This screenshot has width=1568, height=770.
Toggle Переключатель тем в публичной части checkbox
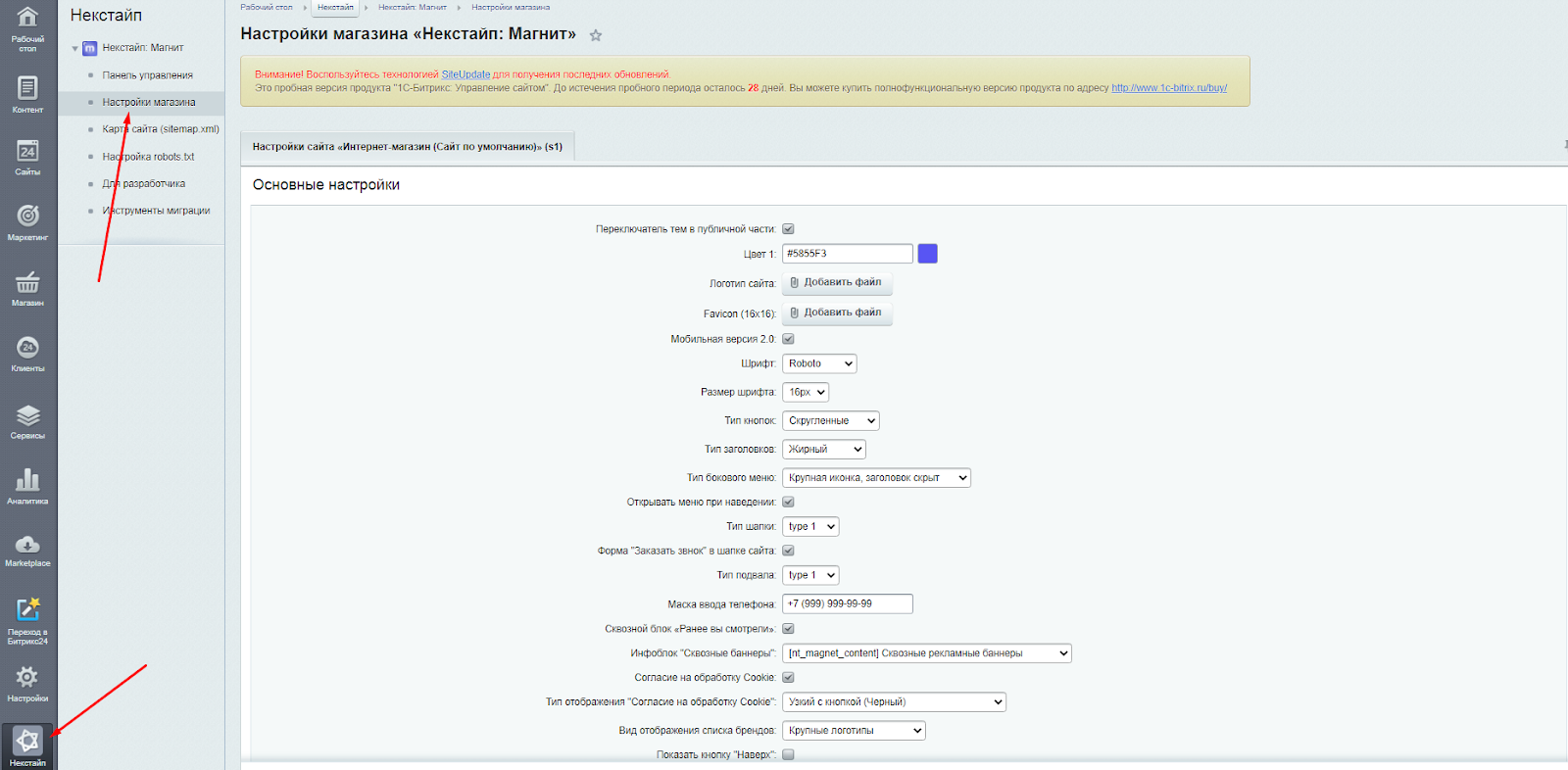point(788,229)
